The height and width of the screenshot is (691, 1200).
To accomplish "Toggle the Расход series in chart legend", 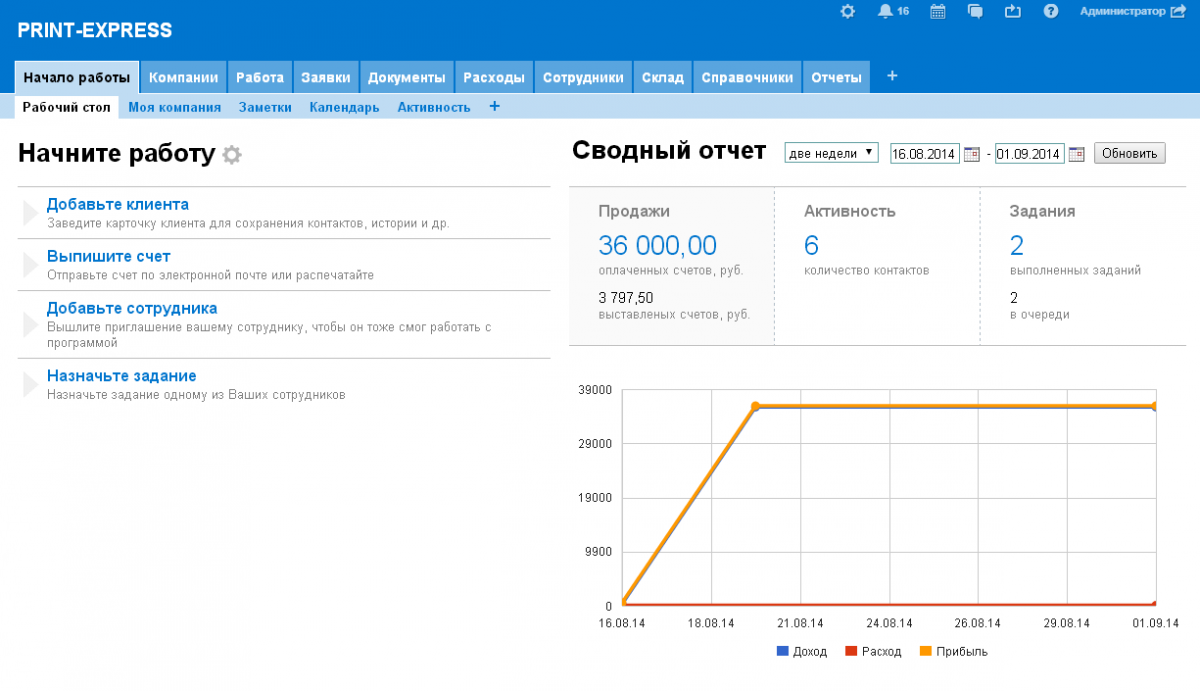I will [x=873, y=652].
